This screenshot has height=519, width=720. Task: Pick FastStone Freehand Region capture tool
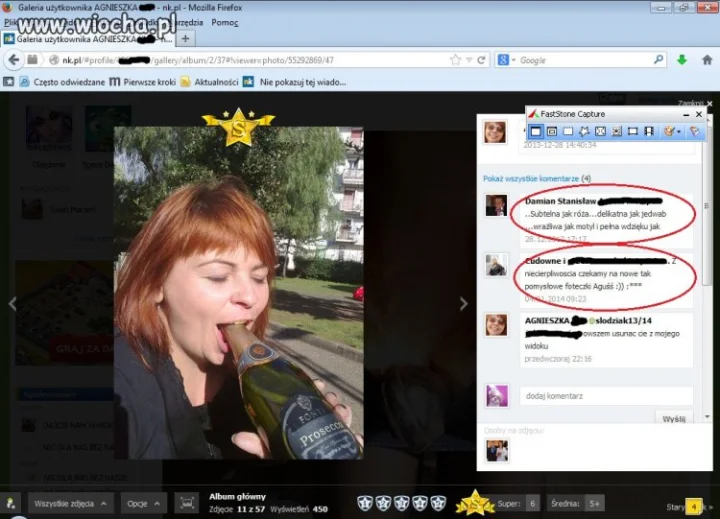[584, 131]
